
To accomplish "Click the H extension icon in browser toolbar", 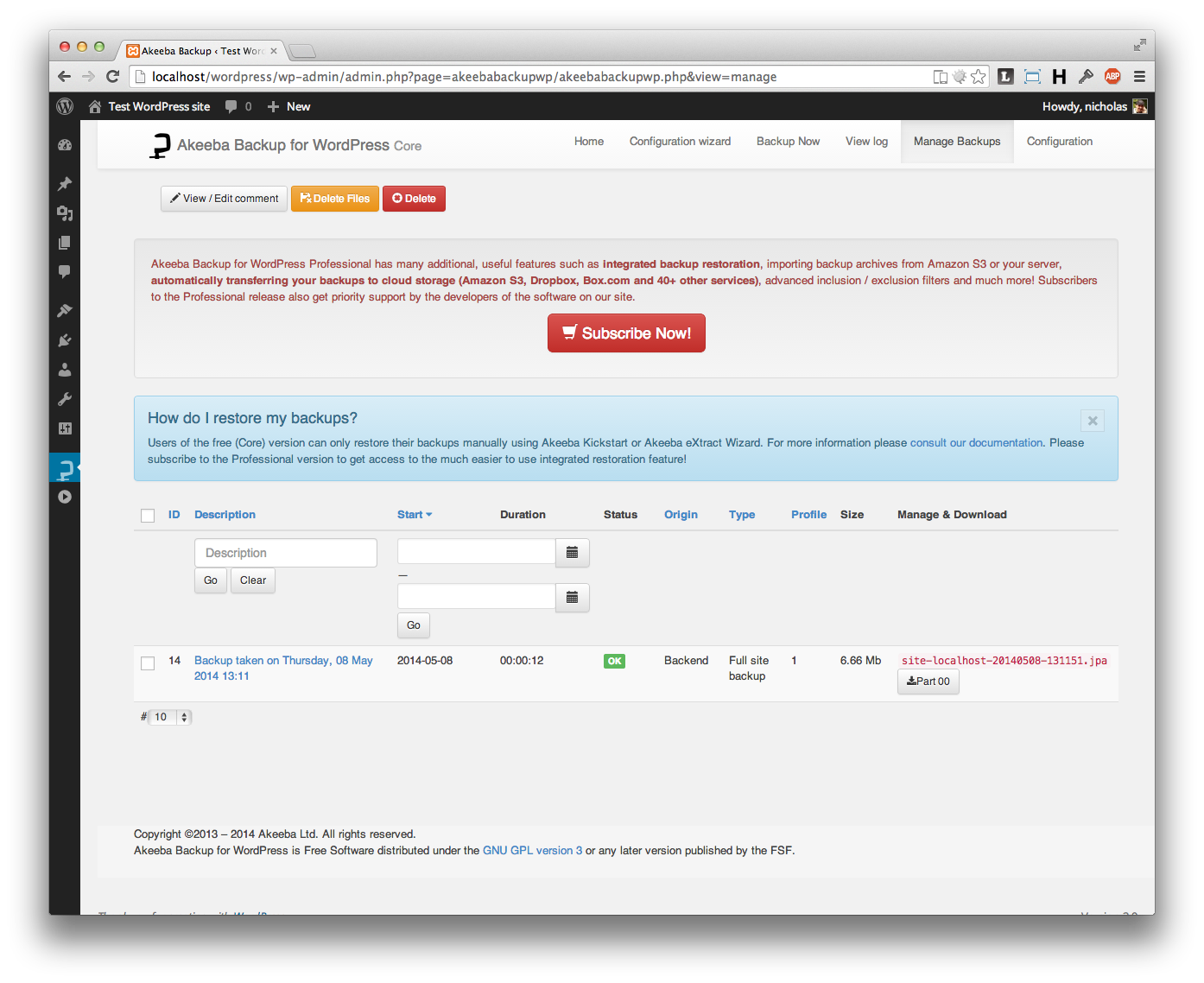I will (x=1059, y=77).
